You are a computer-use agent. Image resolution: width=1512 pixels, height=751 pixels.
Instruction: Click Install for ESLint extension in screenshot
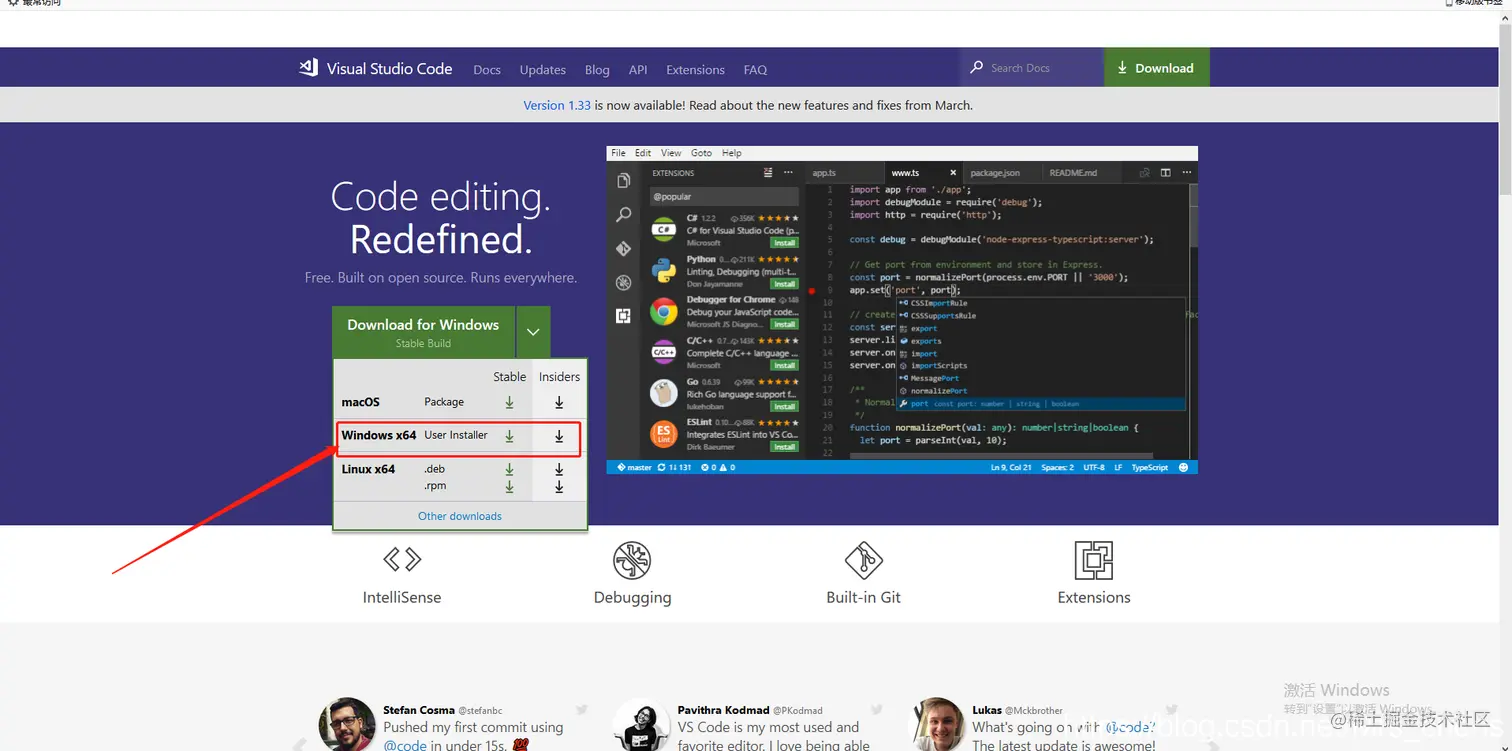tap(784, 447)
